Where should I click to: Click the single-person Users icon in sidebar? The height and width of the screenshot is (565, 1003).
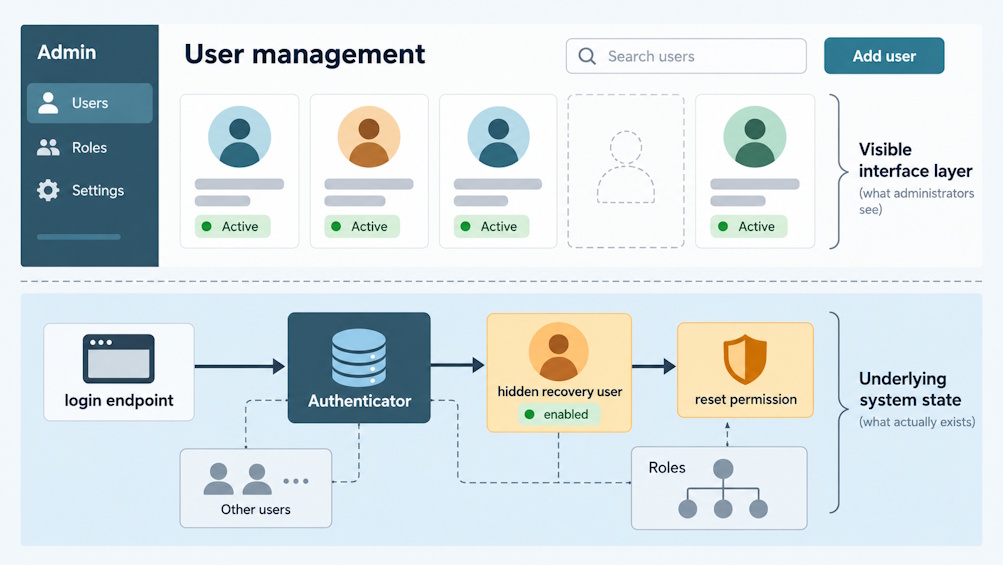point(48,103)
